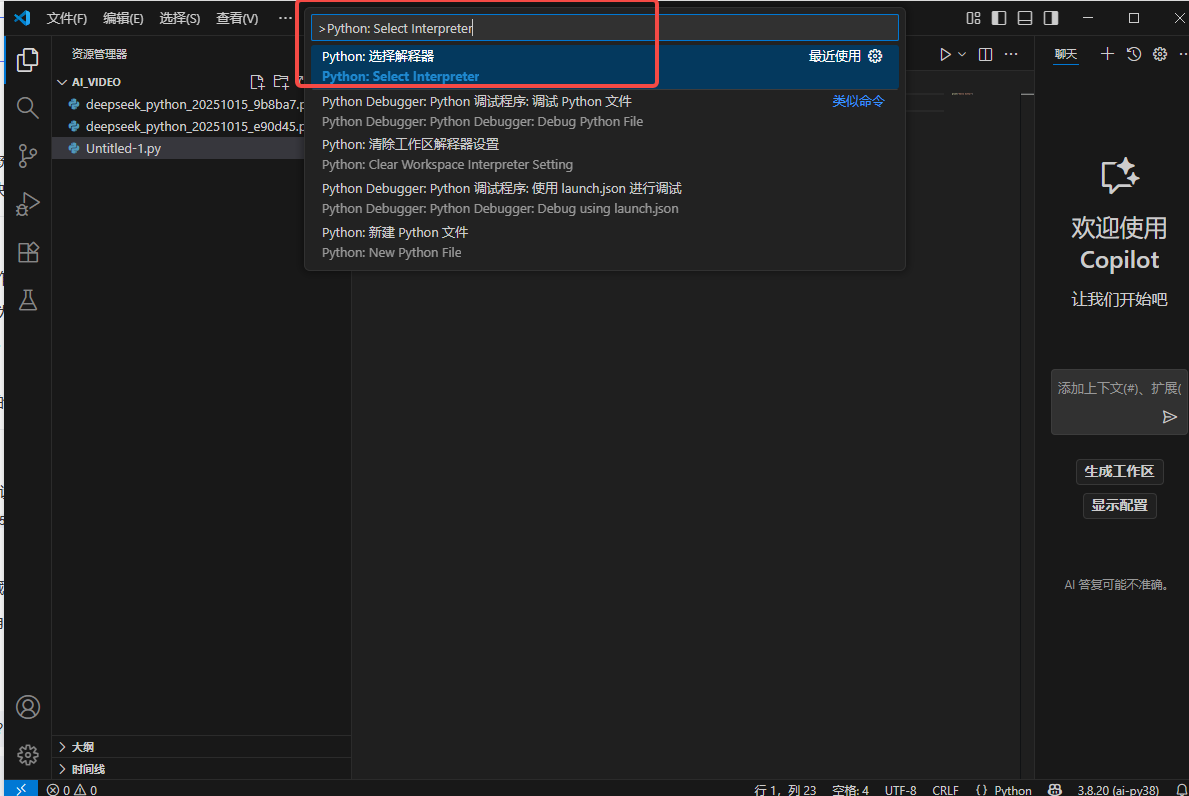Create a new file in AI_VIDEO folder

coord(257,82)
